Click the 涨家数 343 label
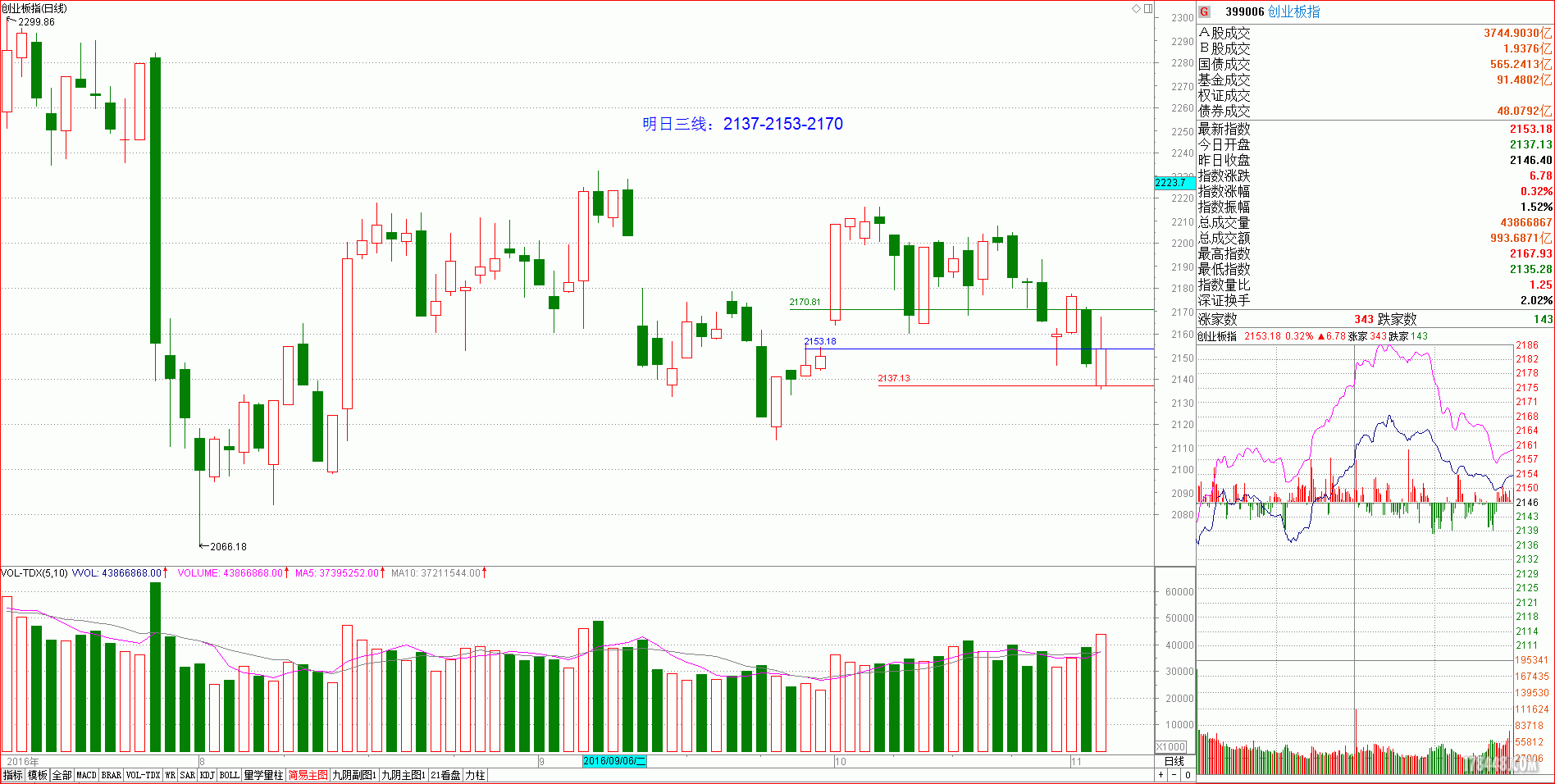This screenshot has height=784, width=1555. pos(1286,319)
